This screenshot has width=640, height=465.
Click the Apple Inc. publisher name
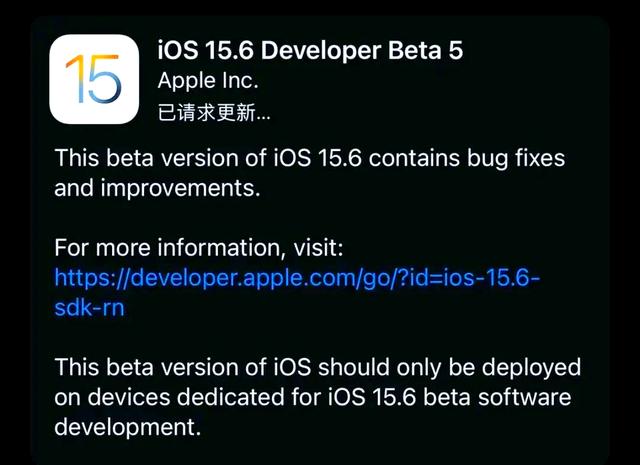click(x=208, y=81)
